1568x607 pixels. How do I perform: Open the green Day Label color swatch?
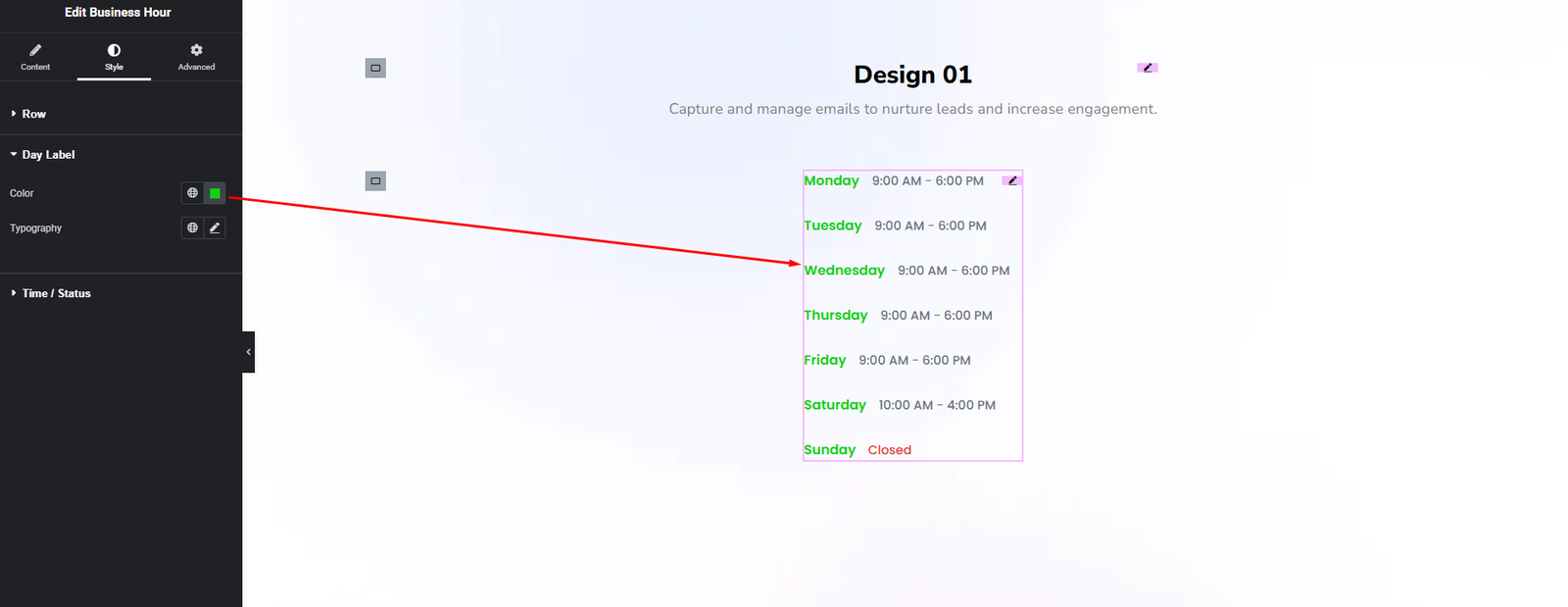[215, 193]
